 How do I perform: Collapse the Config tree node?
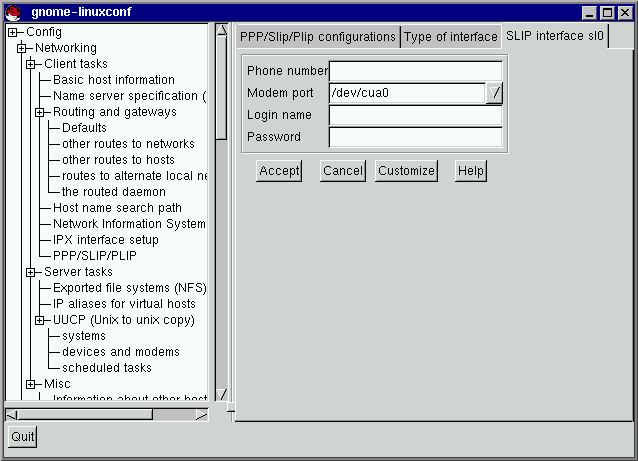click(x=13, y=32)
